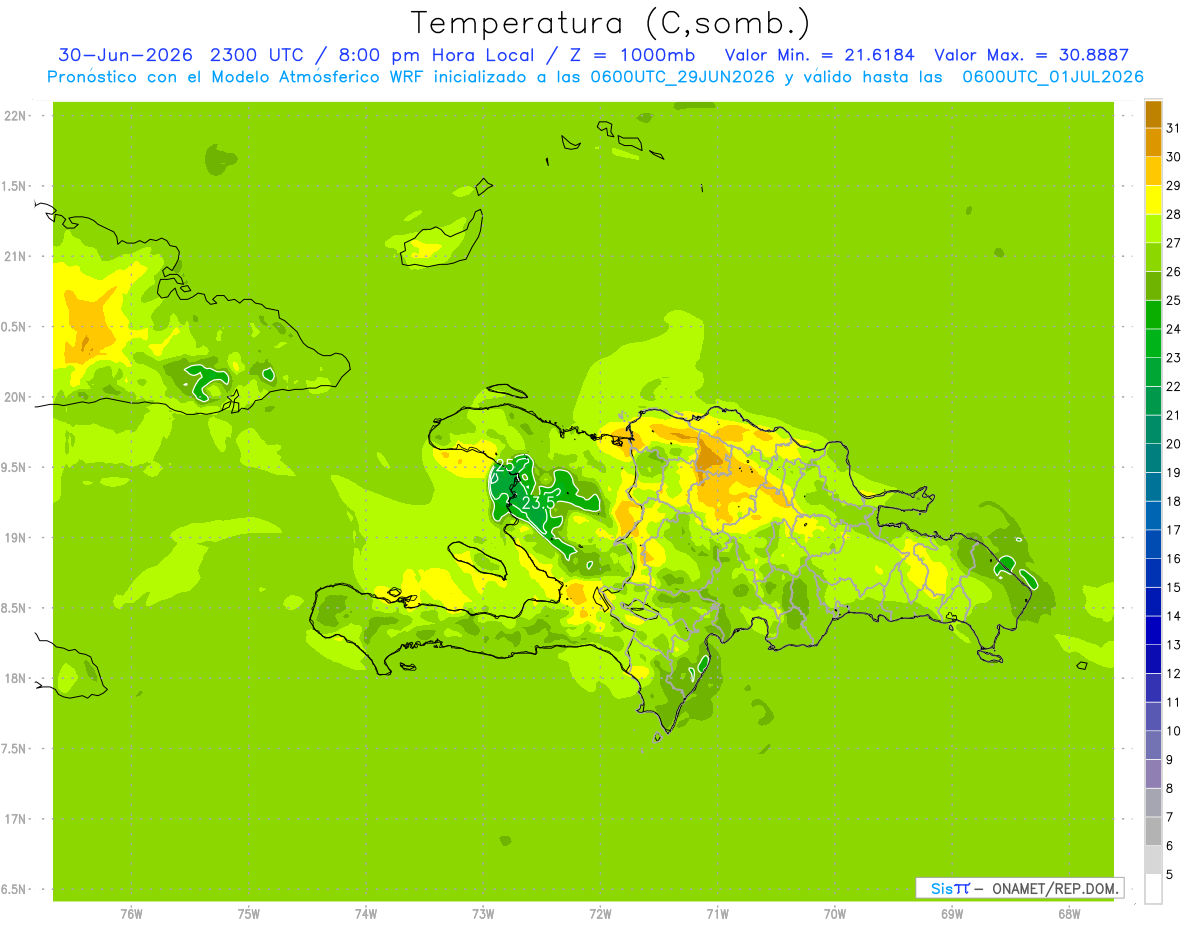1200x927 pixels.
Task: Pick the blue swatch between 15 and 16
Action: pyautogui.click(x=1153, y=573)
